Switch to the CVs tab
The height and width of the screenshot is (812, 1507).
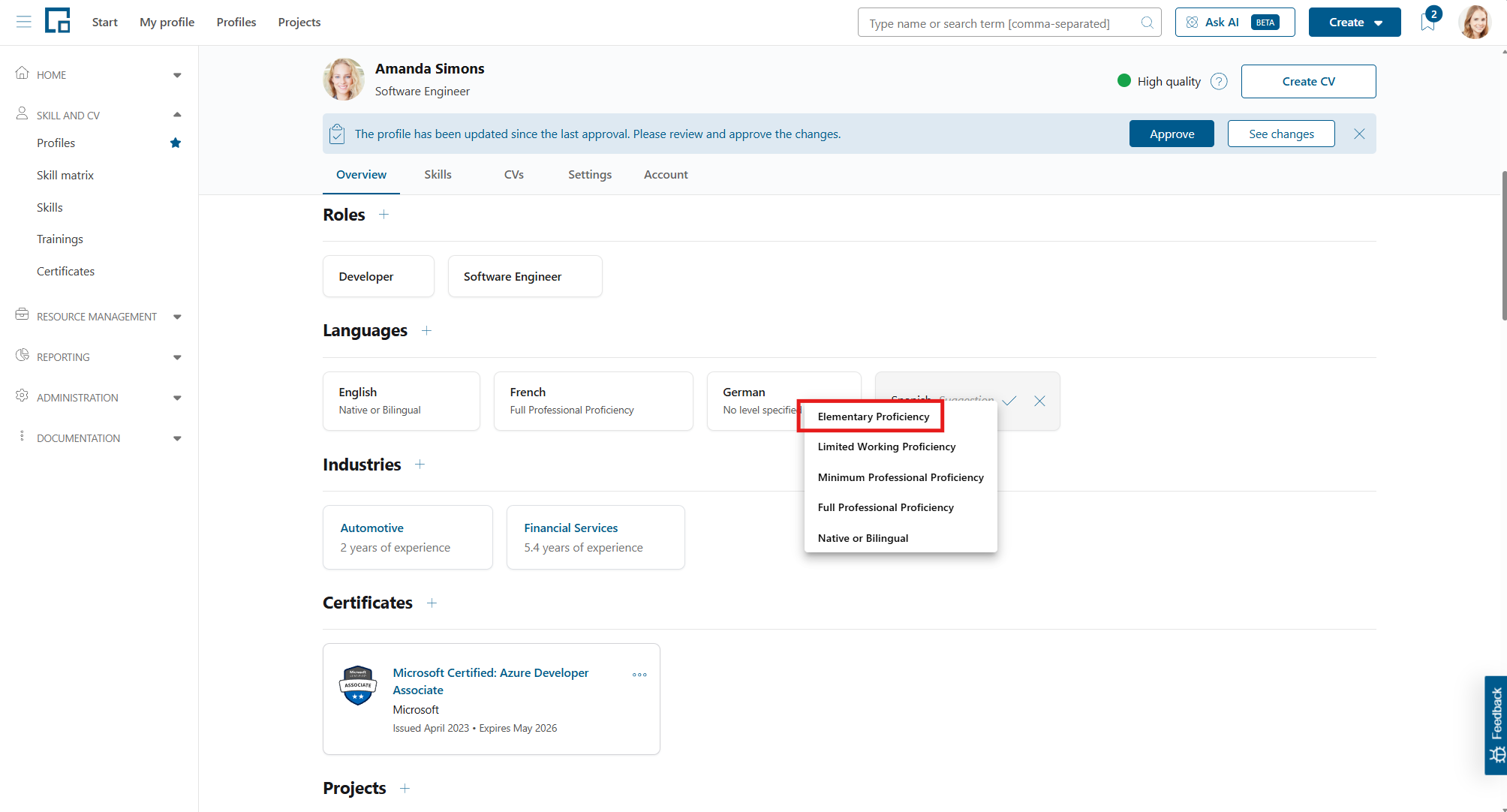[x=514, y=174]
